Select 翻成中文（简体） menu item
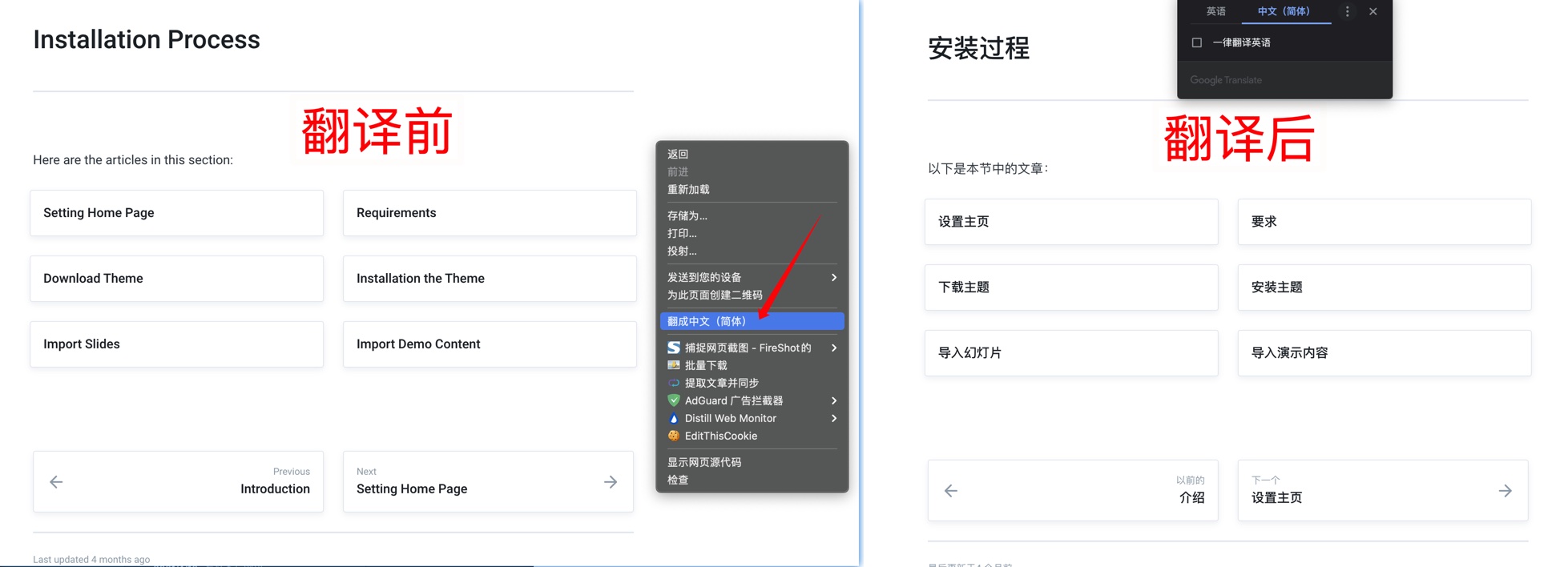The width and height of the screenshot is (1568, 567). click(752, 321)
